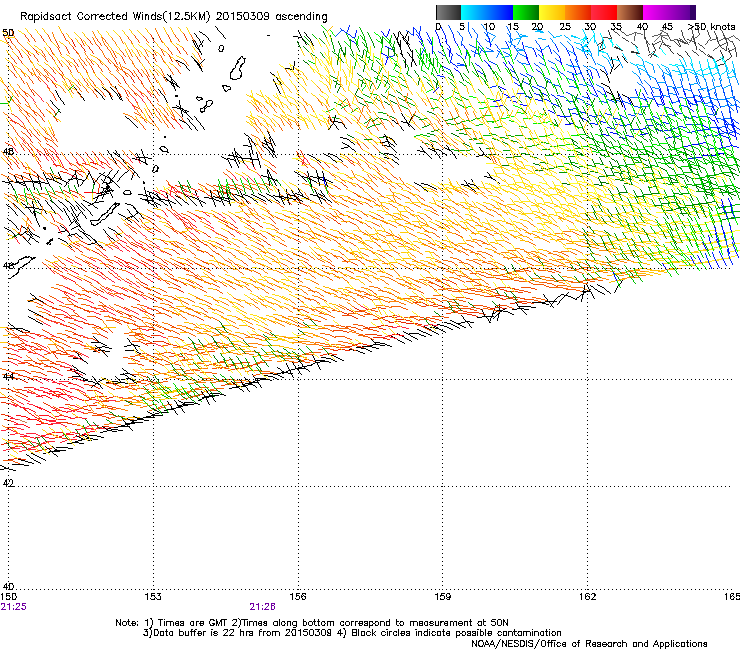Click the purple '21:25' time stamp
This screenshot has width=740, height=650.
coord(14,607)
